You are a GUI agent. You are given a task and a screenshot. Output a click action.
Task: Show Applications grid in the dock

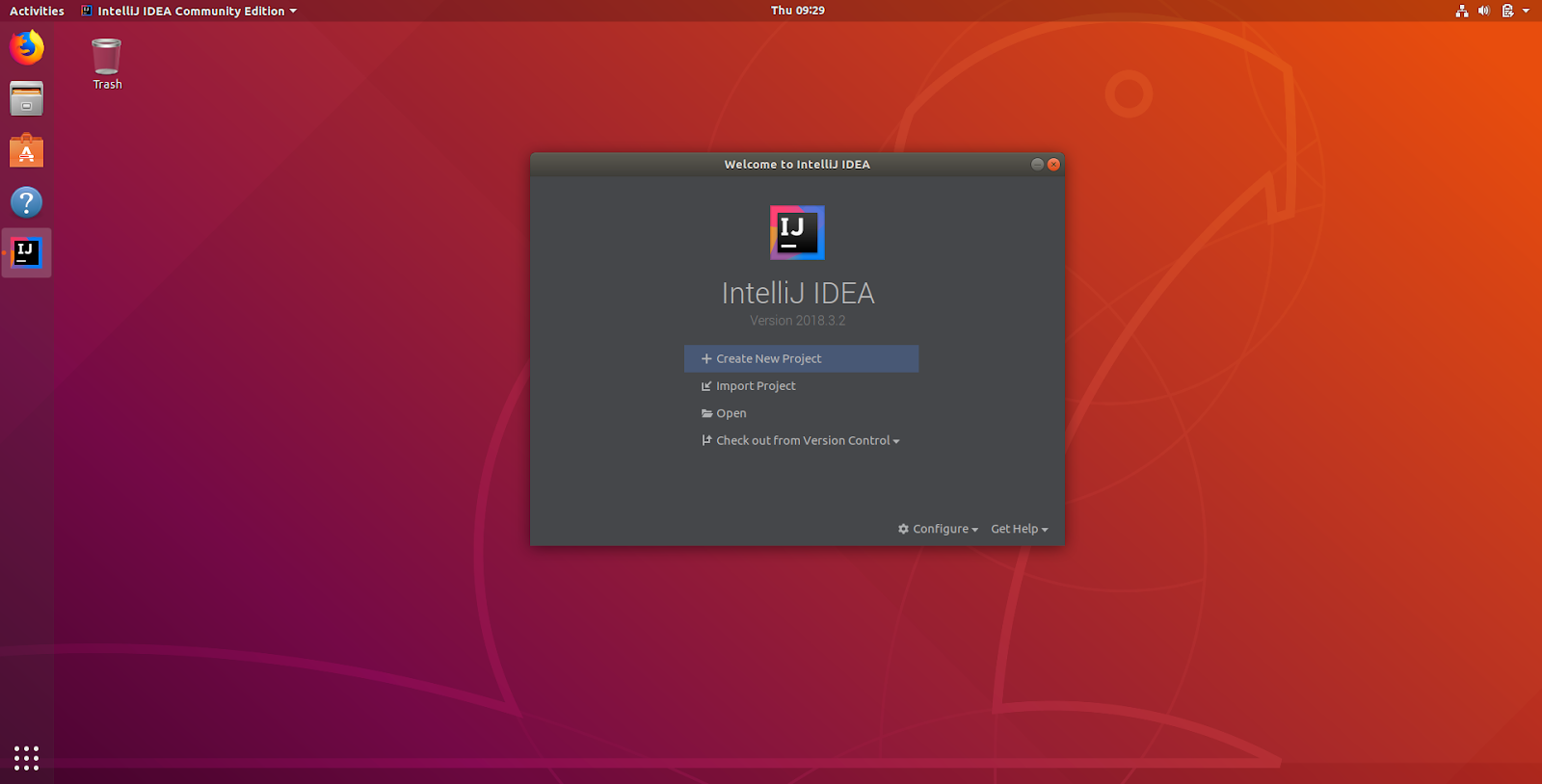pos(27,758)
